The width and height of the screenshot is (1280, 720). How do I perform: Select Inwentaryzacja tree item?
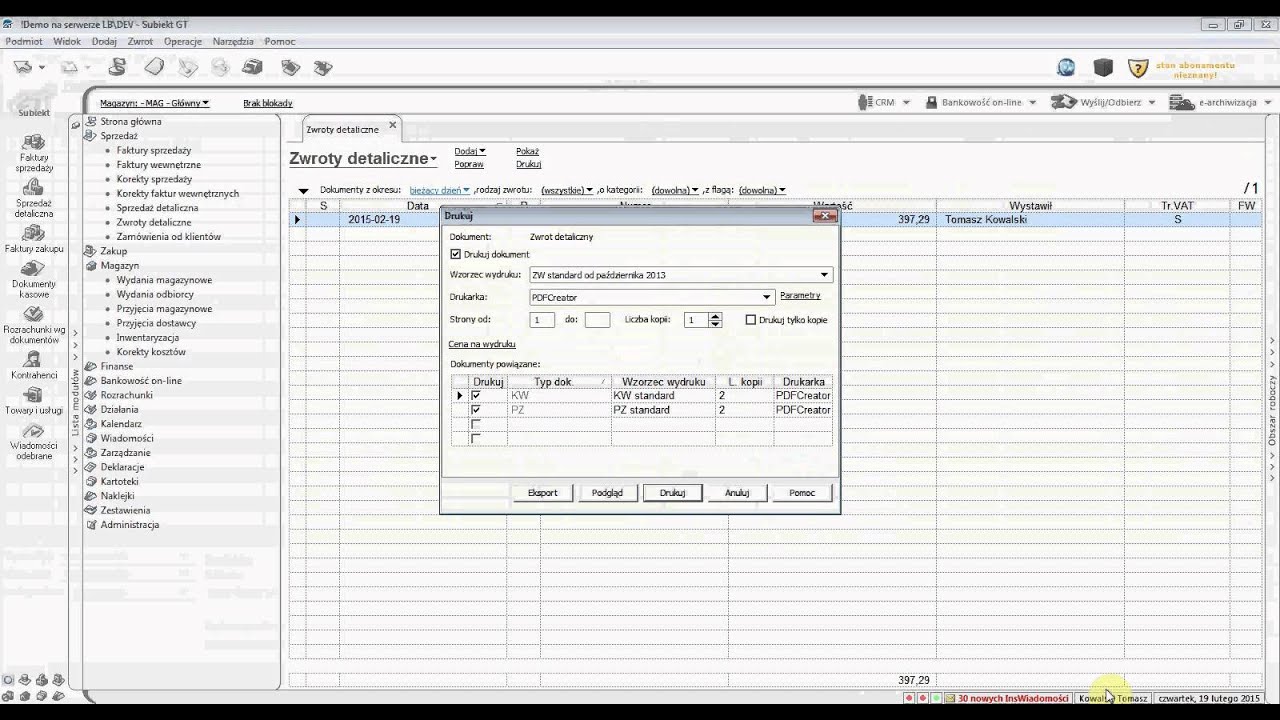pos(148,338)
